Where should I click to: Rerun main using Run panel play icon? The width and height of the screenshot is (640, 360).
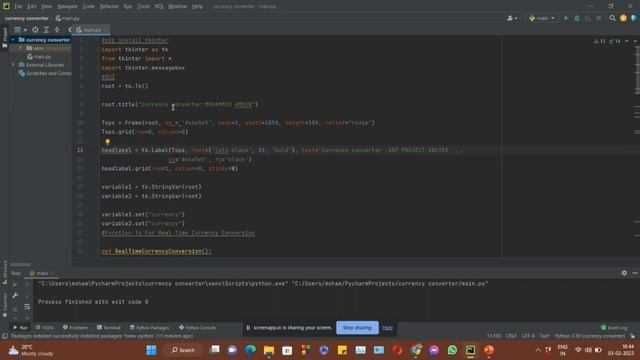[x=15, y=284]
